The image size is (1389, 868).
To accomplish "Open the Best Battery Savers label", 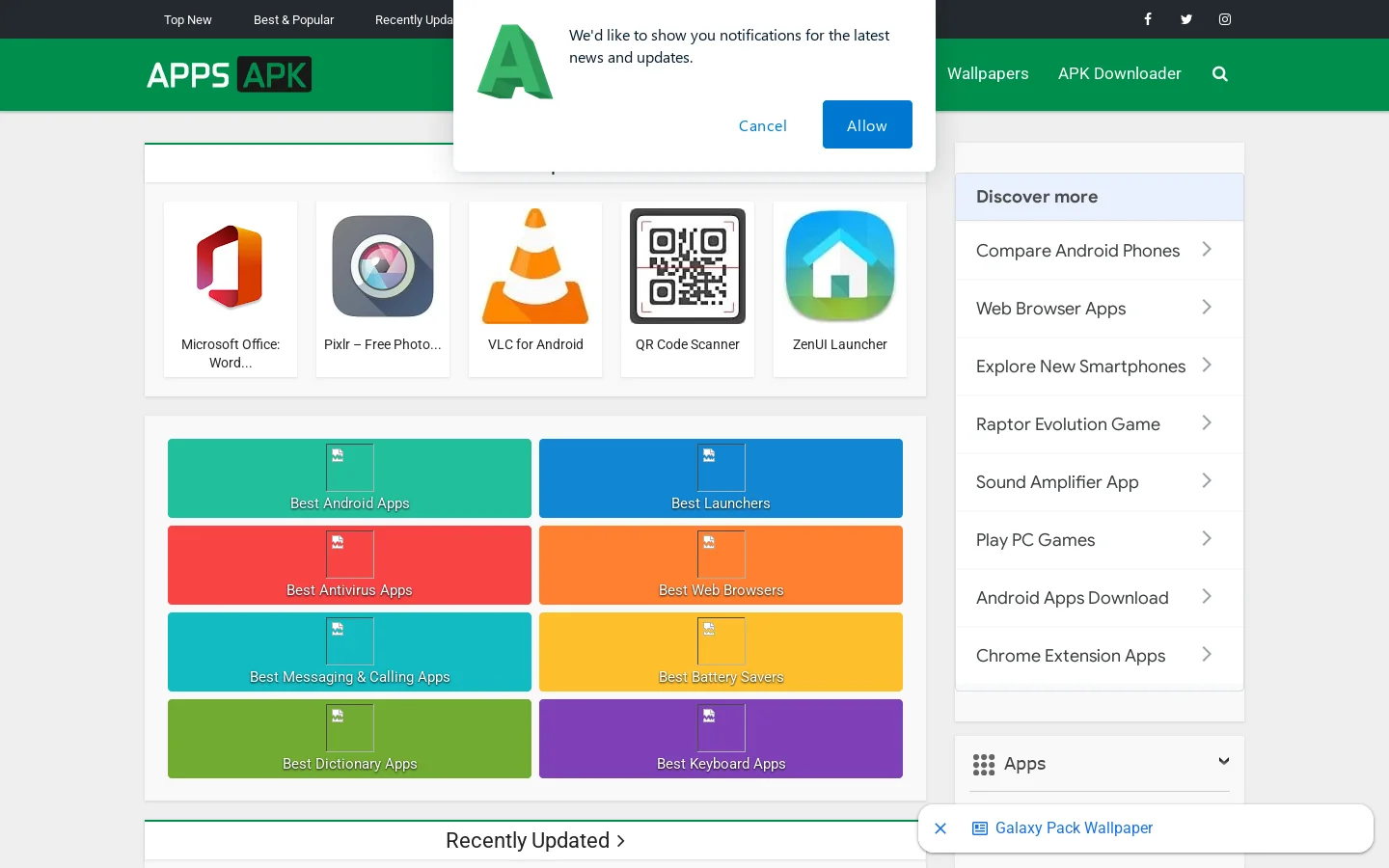I will tap(721, 677).
